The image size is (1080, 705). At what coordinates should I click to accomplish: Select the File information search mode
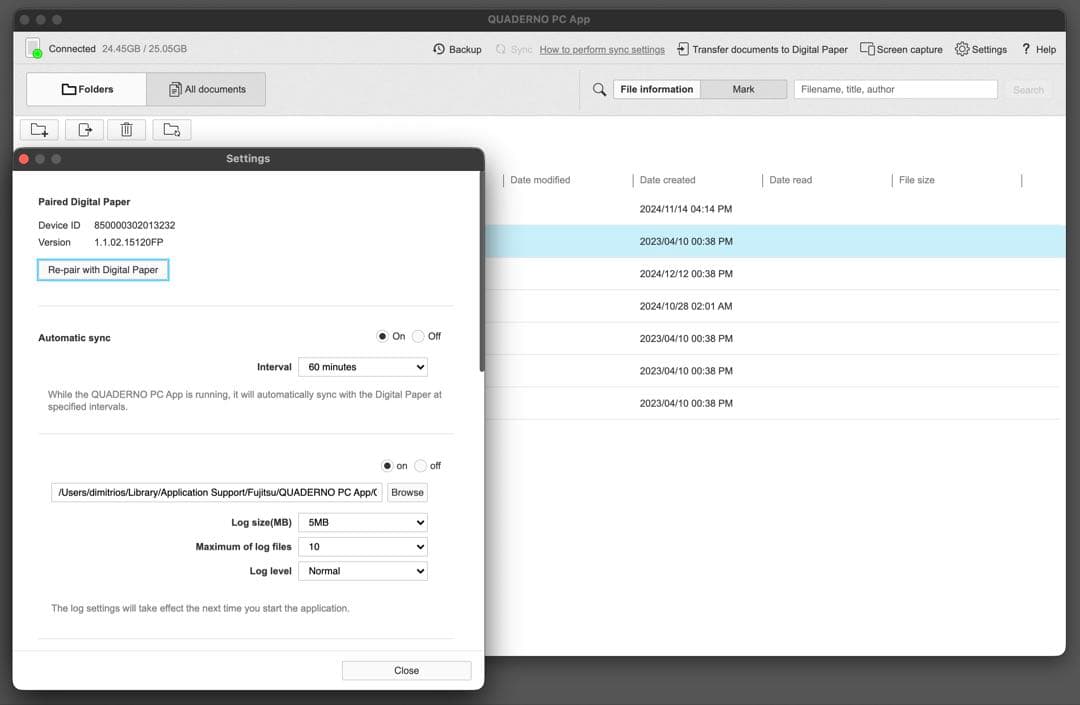pos(656,90)
